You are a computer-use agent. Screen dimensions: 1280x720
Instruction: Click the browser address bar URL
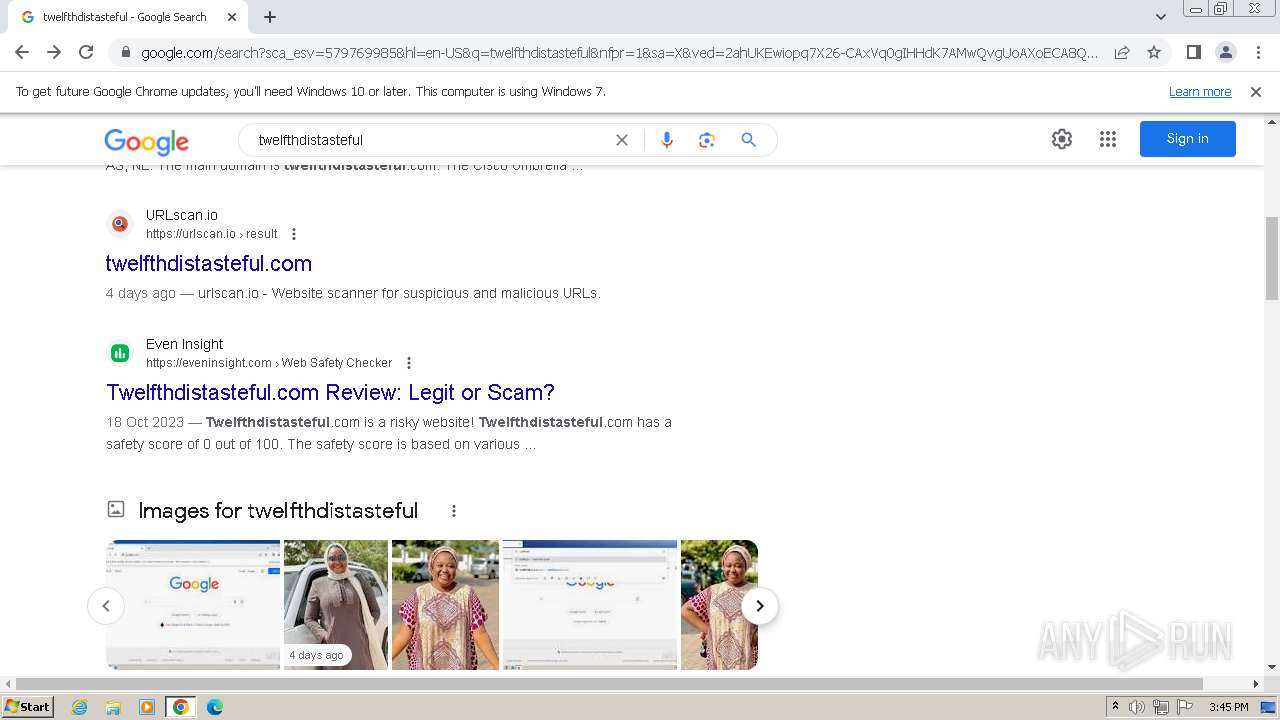(x=619, y=52)
